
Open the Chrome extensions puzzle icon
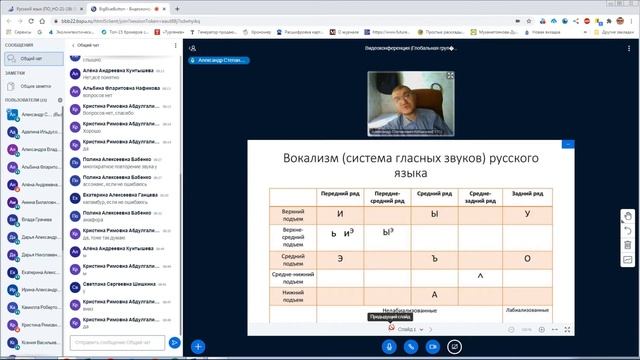609,21
